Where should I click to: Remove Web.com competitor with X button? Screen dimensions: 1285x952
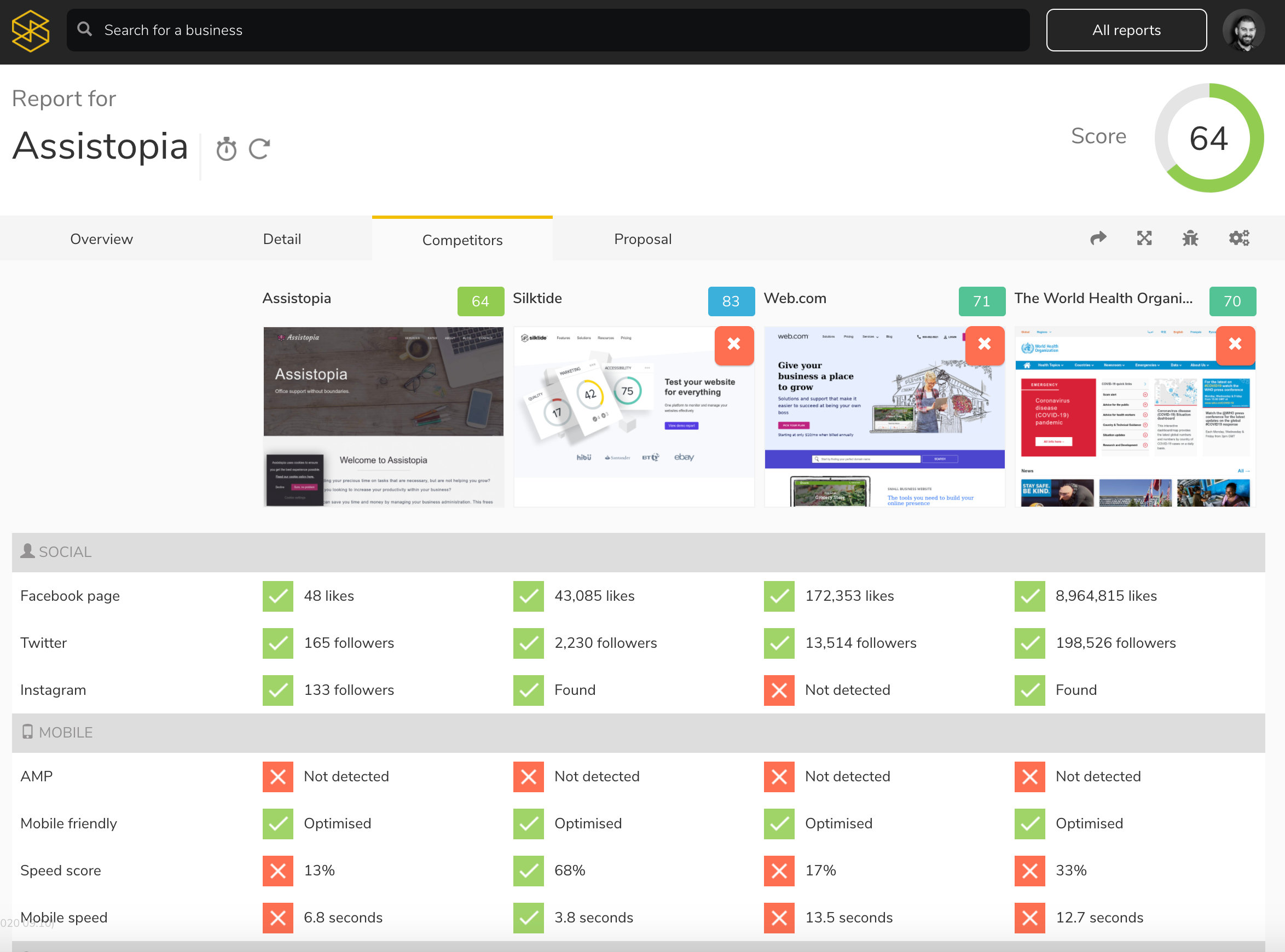[984, 345]
